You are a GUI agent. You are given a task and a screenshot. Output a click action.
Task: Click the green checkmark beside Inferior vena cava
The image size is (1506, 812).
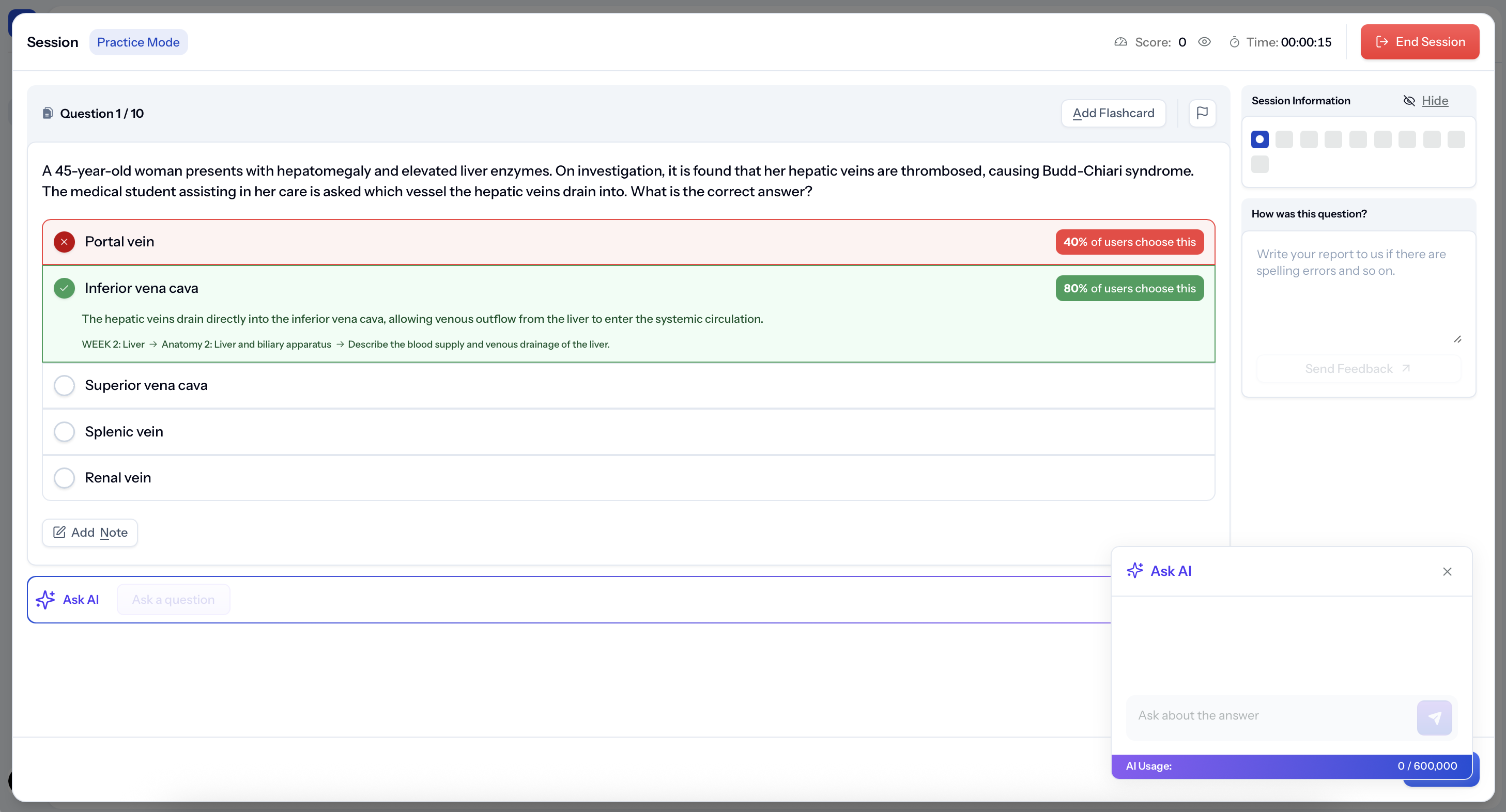[64, 288]
